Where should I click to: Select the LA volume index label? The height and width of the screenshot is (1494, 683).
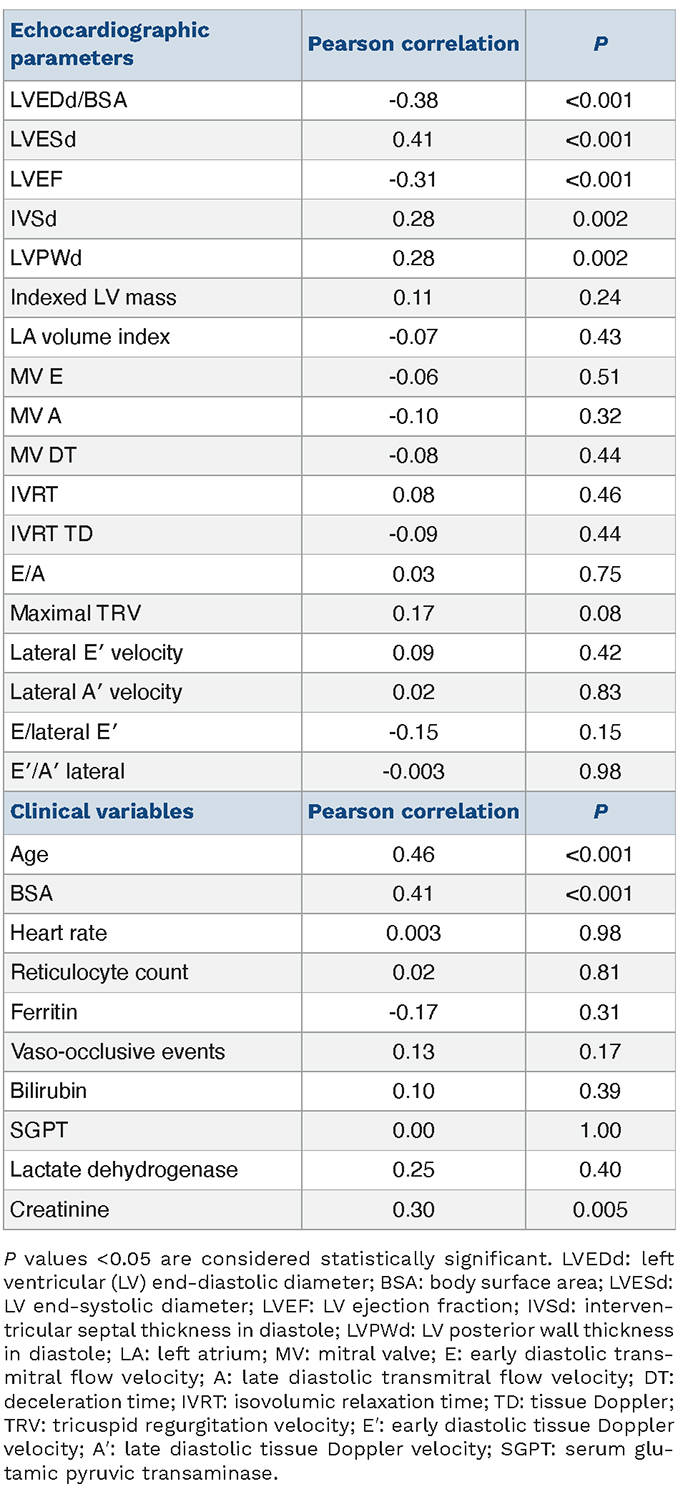[77, 338]
